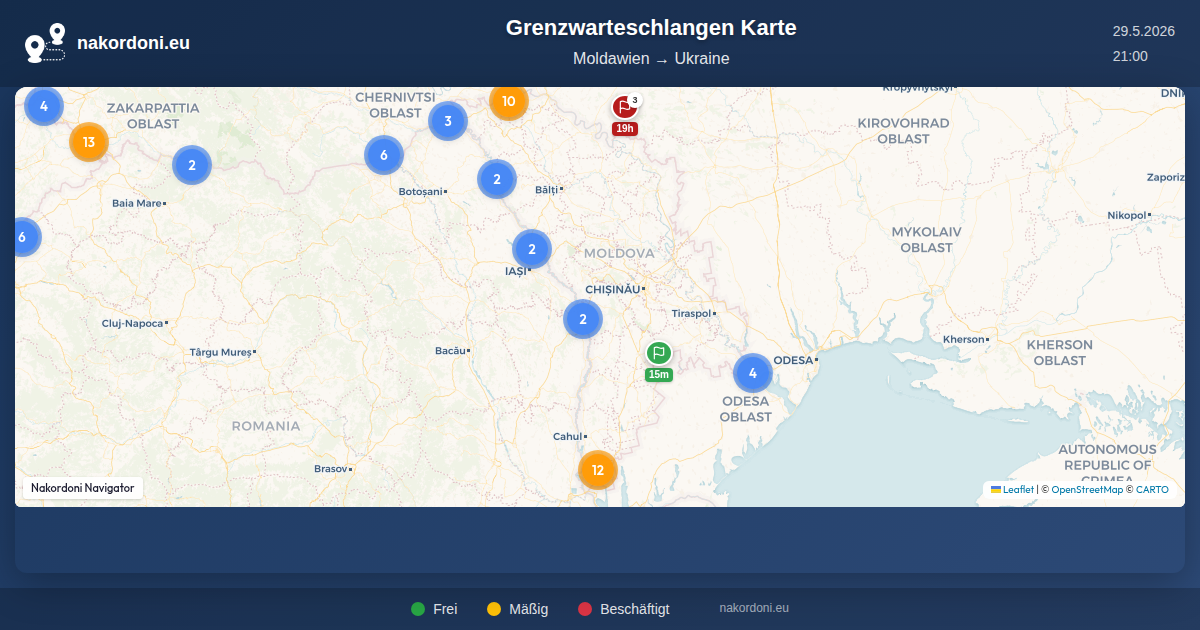Click the Baia Mare label on map
This screenshot has width=1200, height=630.
(136, 203)
